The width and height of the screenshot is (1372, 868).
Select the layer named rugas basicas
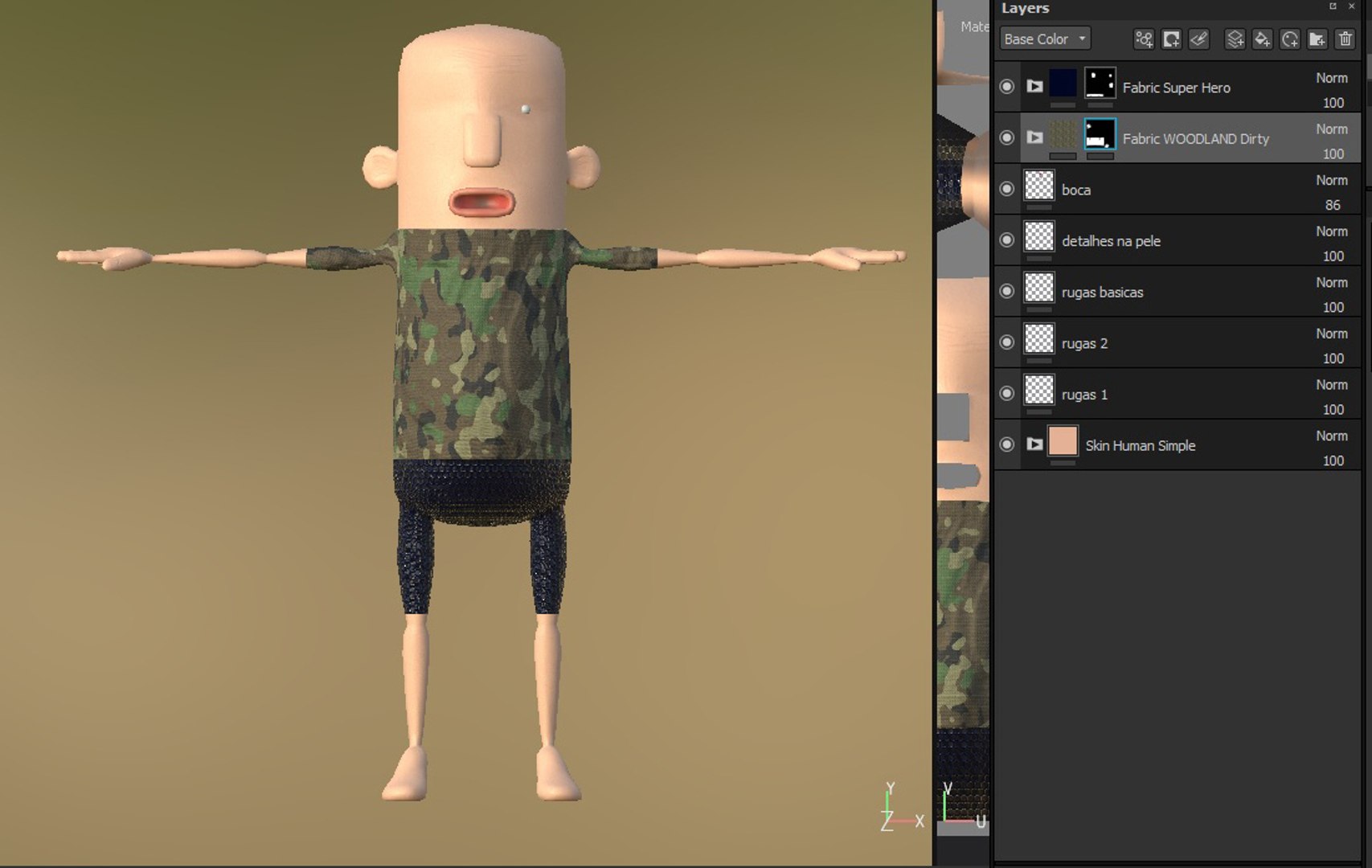coord(1102,292)
